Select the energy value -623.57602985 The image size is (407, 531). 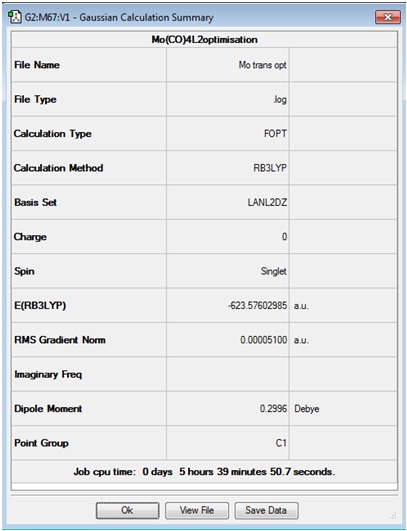point(257,305)
